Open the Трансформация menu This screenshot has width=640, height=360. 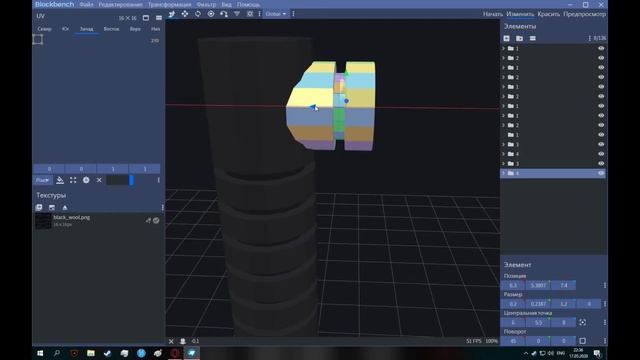tap(169, 4)
